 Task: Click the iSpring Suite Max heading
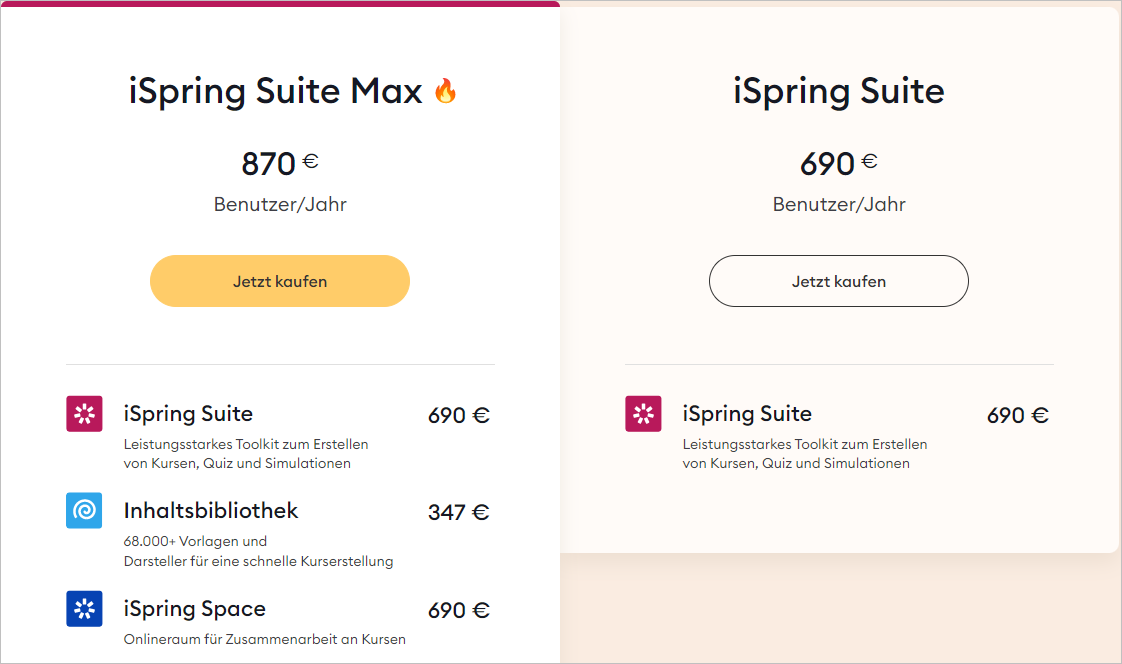click(x=276, y=92)
